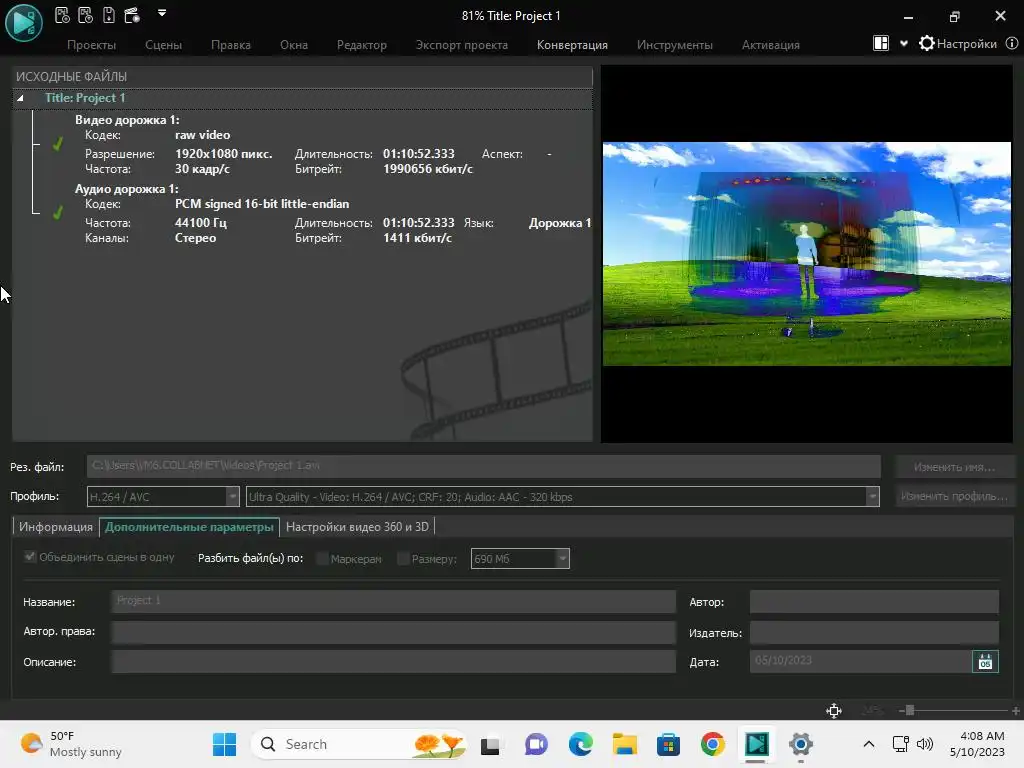Open the Редактор menu
The image size is (1024, 768).
[362, 45]
